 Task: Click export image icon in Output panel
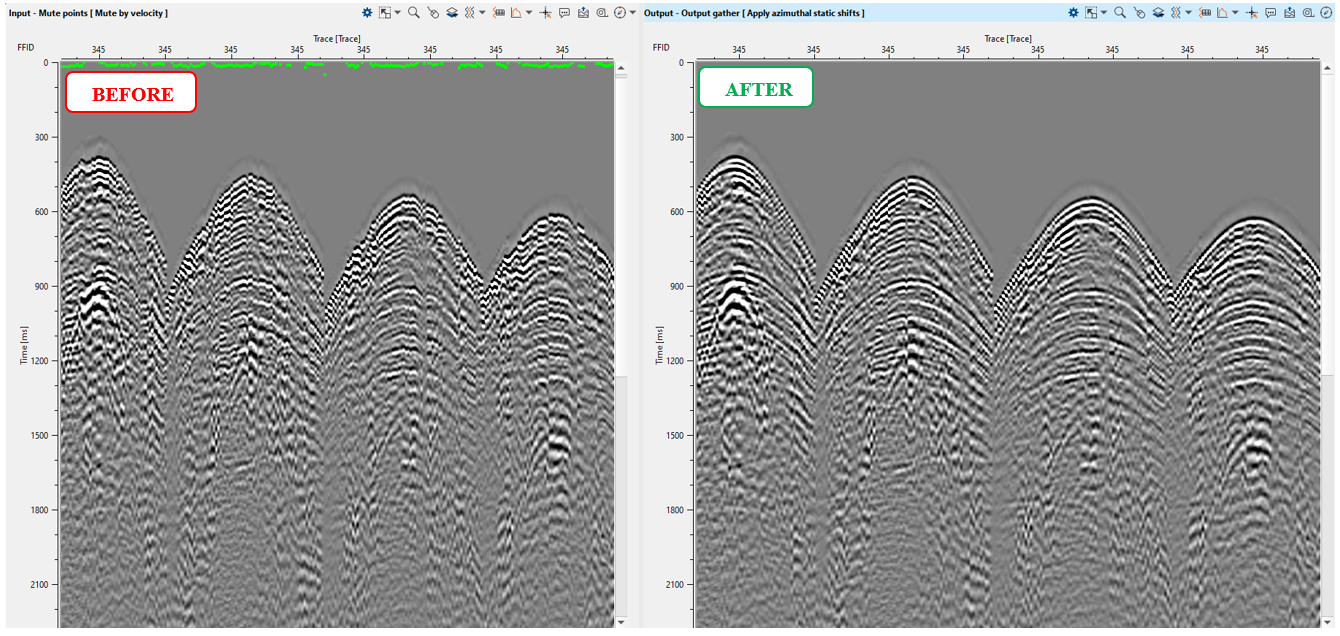[1289, 13]
